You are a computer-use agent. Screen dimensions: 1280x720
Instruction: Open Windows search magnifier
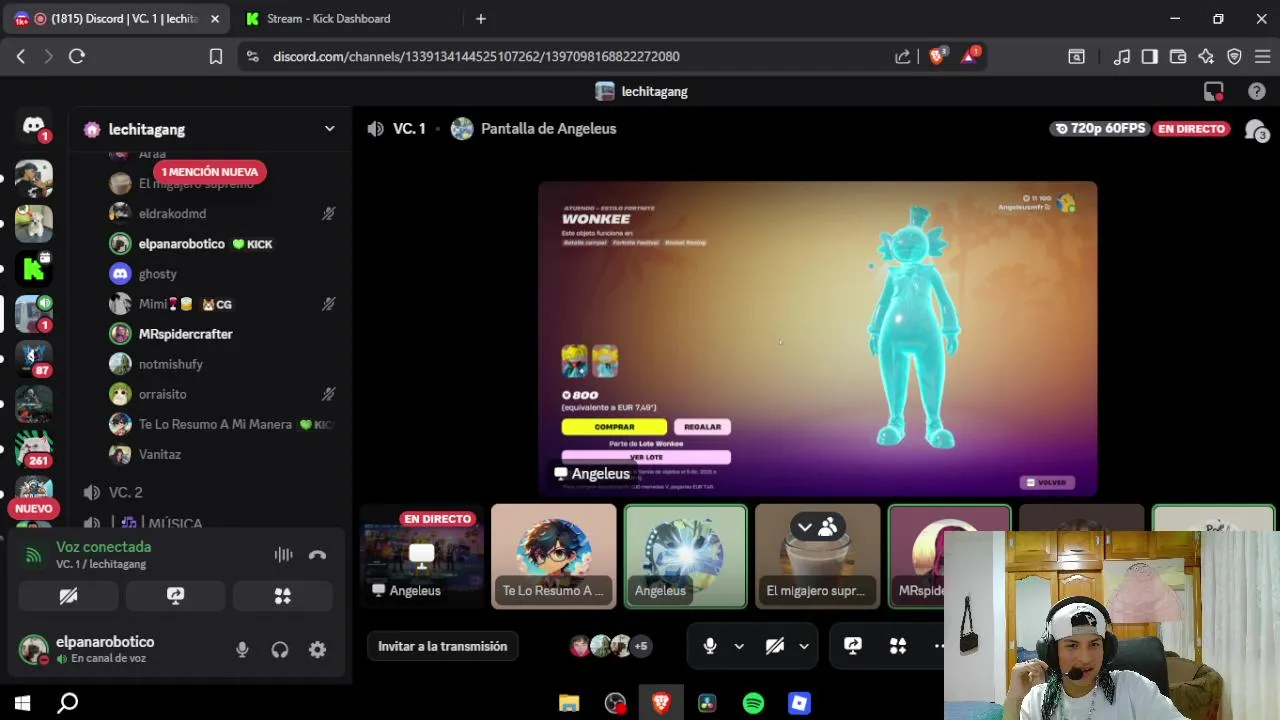coord(68,703)
